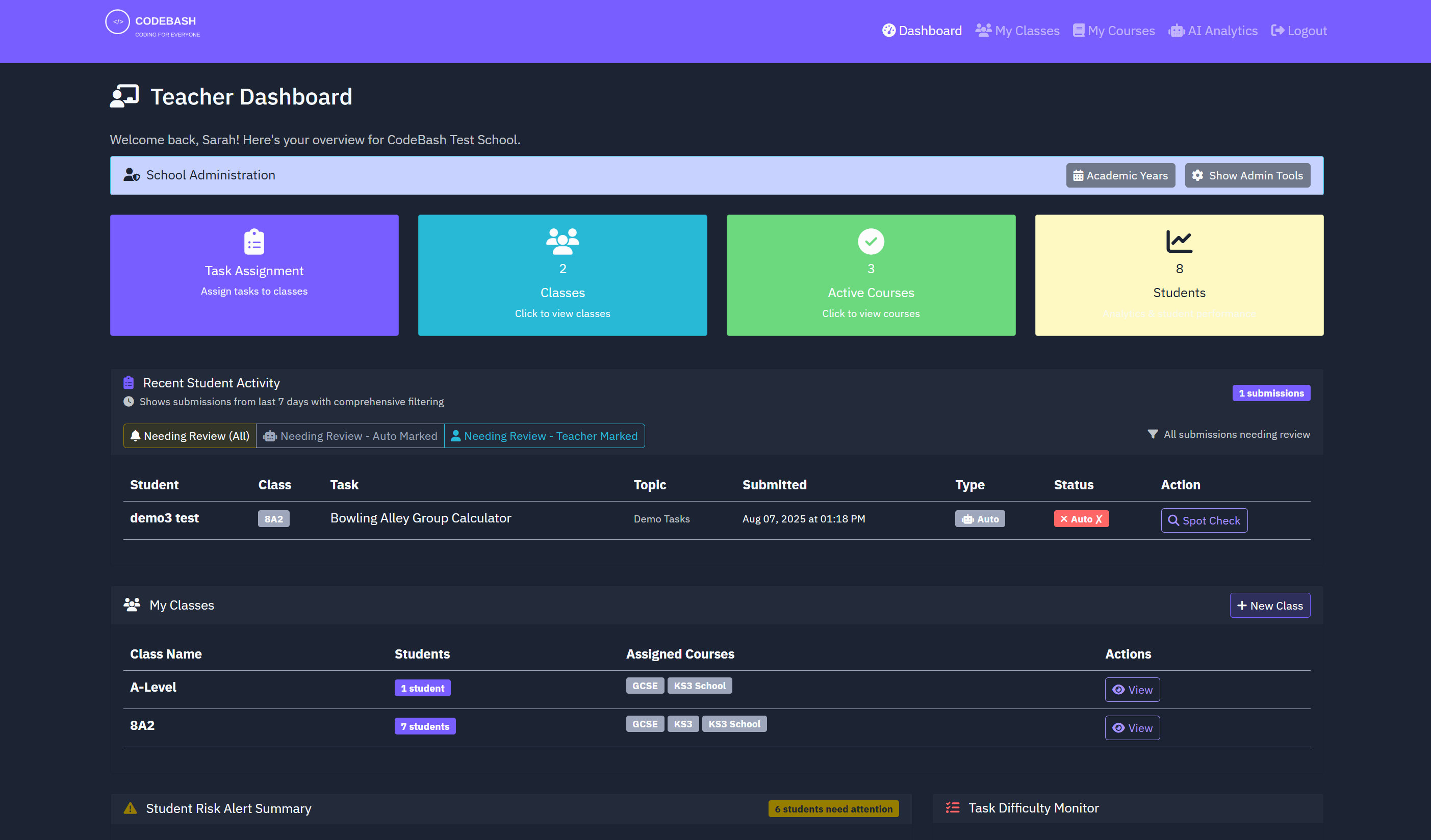The width and height of the screenshot is (1431, 840).
Task: Click the eye icon in A-Level View button
Action: pos(1119,690)
